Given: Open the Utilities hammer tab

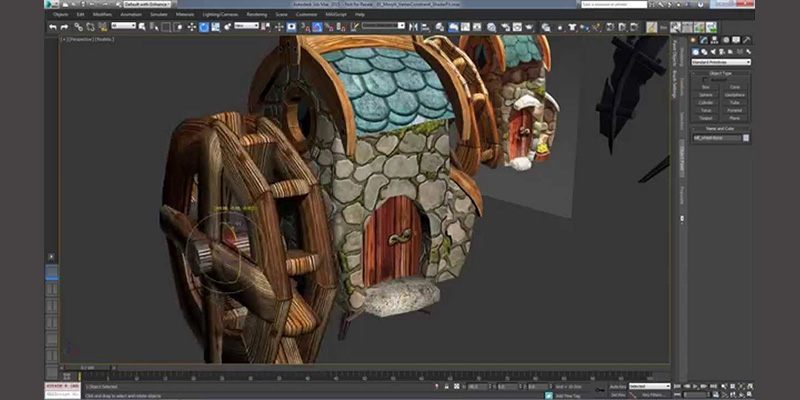Looking at the screenshot, I should (746, 40).
